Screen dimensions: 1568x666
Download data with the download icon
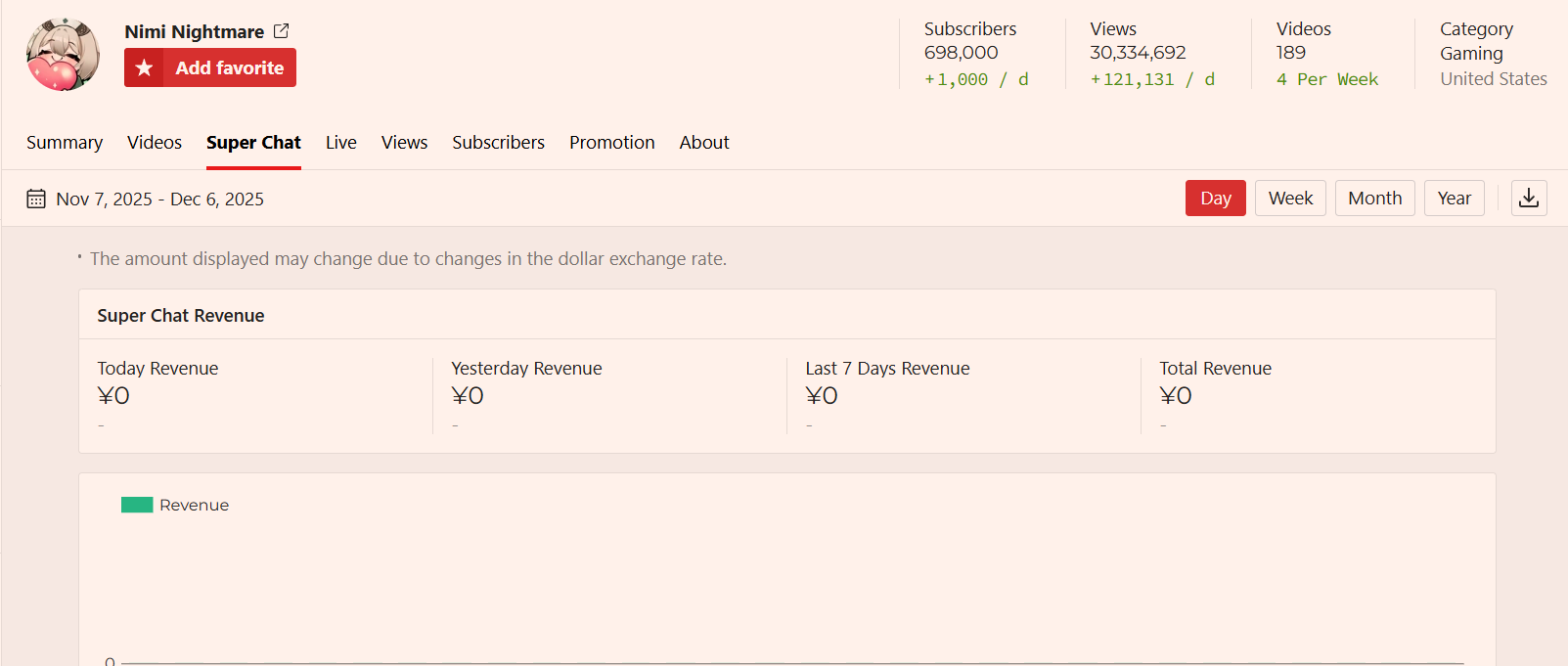point(1529,198)
